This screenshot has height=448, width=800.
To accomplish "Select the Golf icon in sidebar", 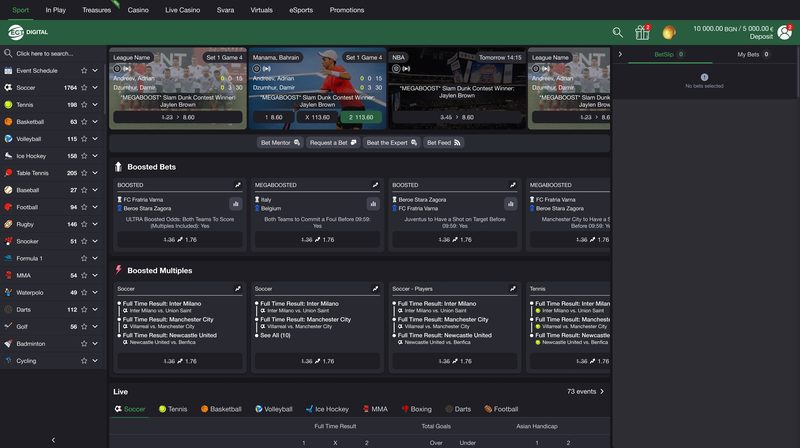I will 8,327.
